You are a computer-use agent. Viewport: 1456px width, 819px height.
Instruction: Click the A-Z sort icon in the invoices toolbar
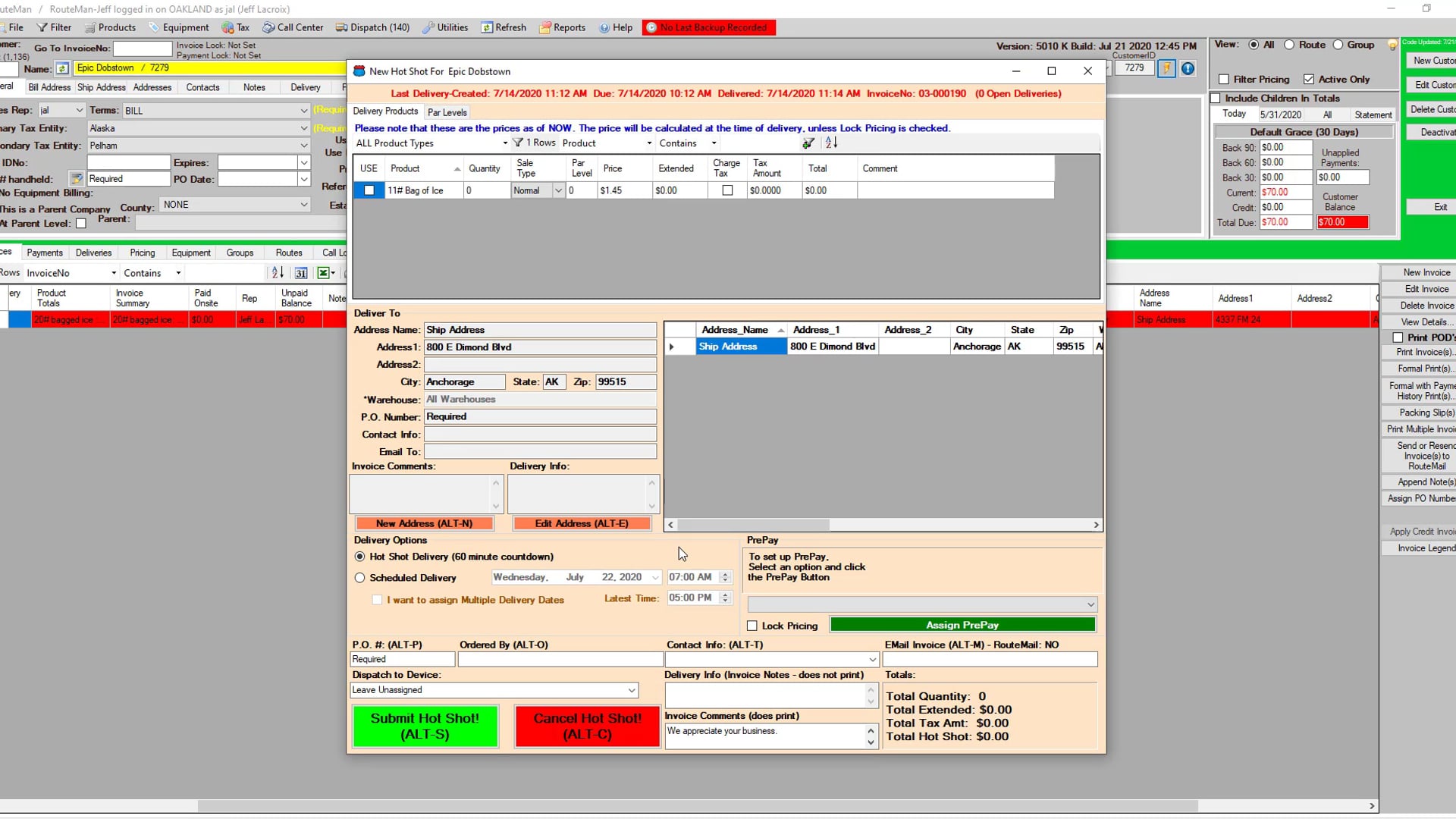tap(278, 273)
